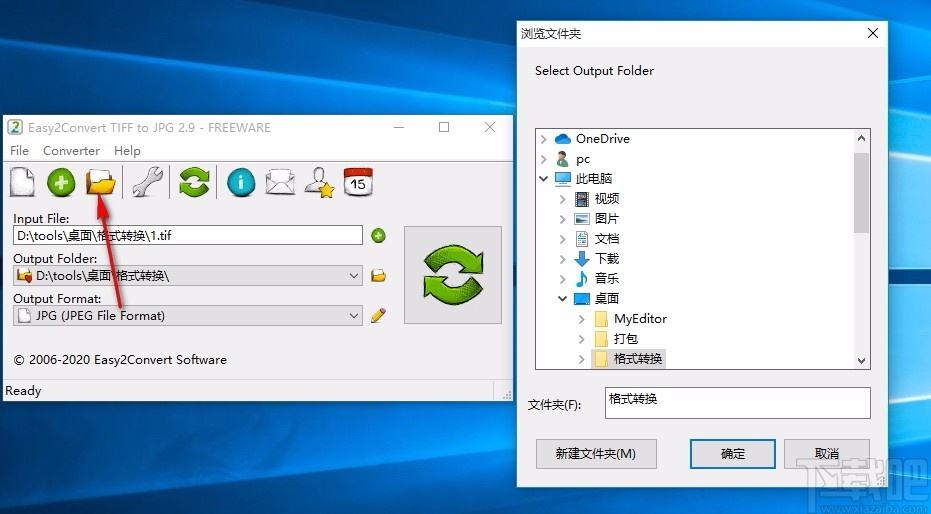Collapse the 此电脑 tree node
The width and height of the screenshot is (931, 514).
coord(544,178)
